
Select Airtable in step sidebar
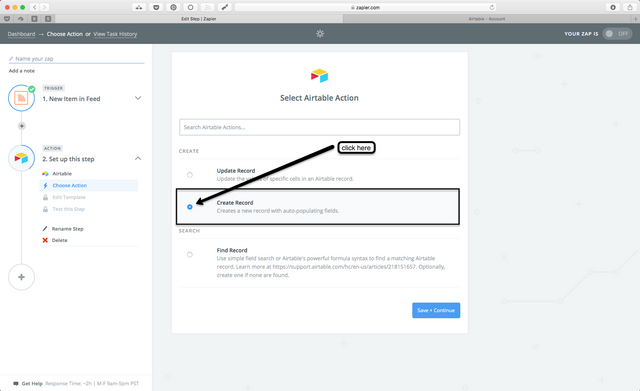62,174
